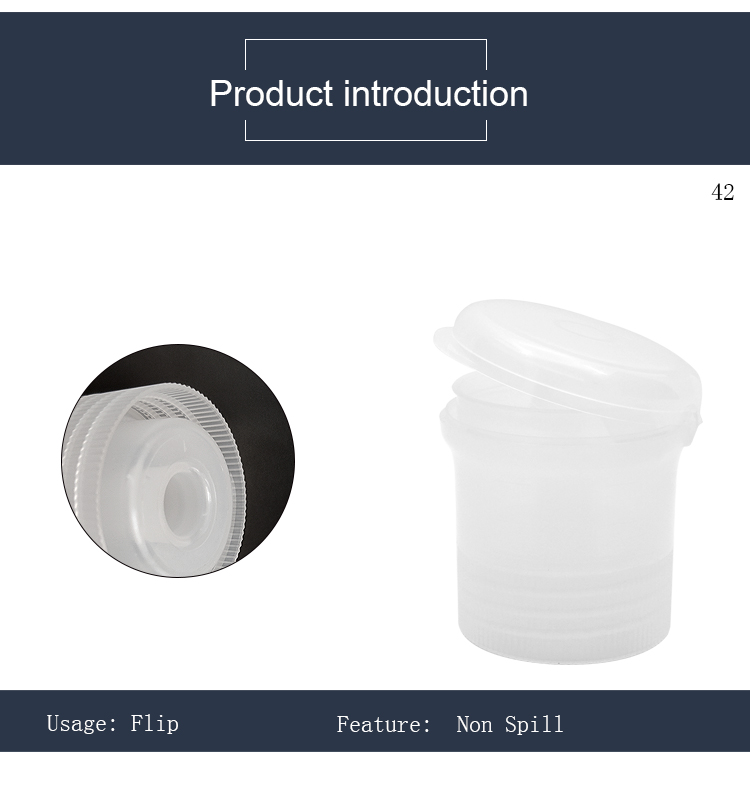This screenshot has height=800, width=750.
Task: Click the Feature: Non Spill text
Action: 449,724
